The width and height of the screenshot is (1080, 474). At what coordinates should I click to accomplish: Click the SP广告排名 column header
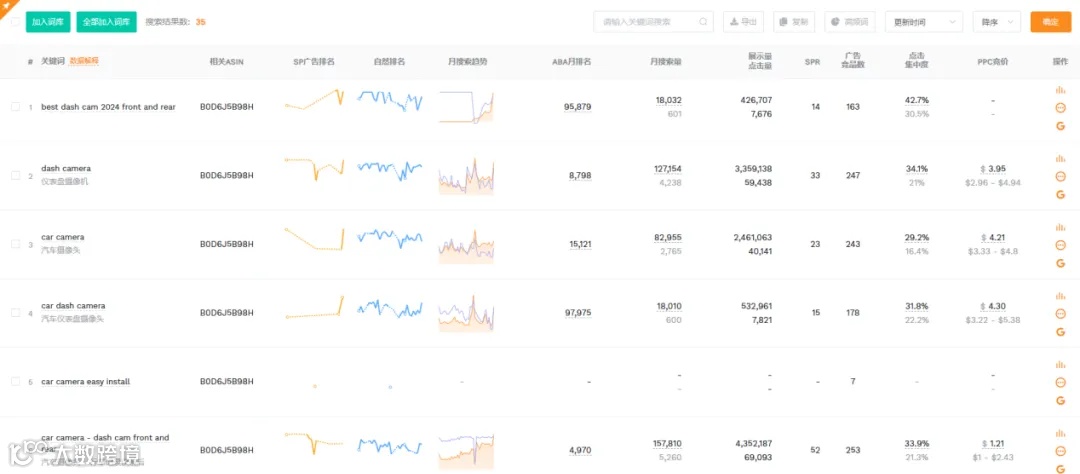coord(313,61)
